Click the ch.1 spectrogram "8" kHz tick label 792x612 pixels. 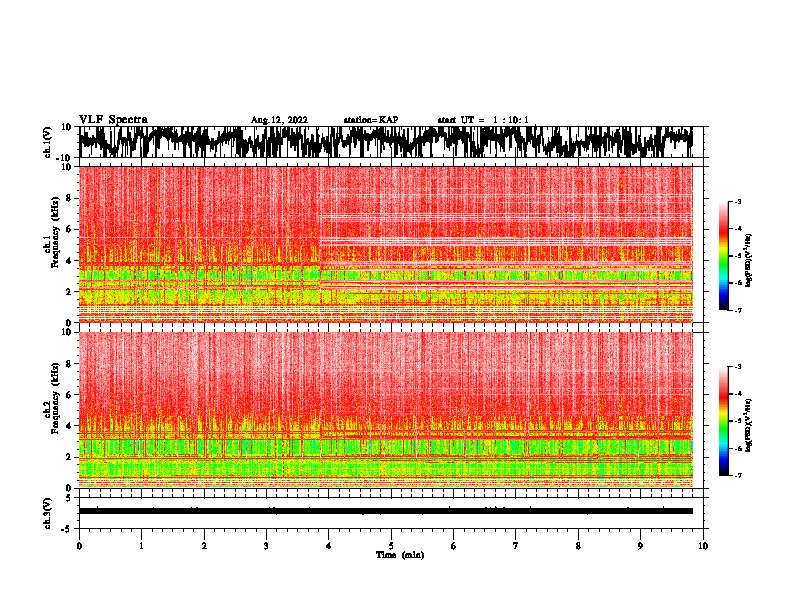pyautogui.click(x=69, y=198)
